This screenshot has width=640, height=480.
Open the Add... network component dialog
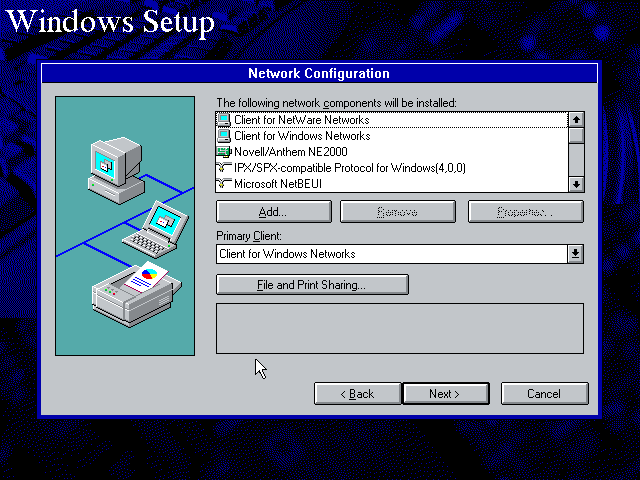[273, 211]
